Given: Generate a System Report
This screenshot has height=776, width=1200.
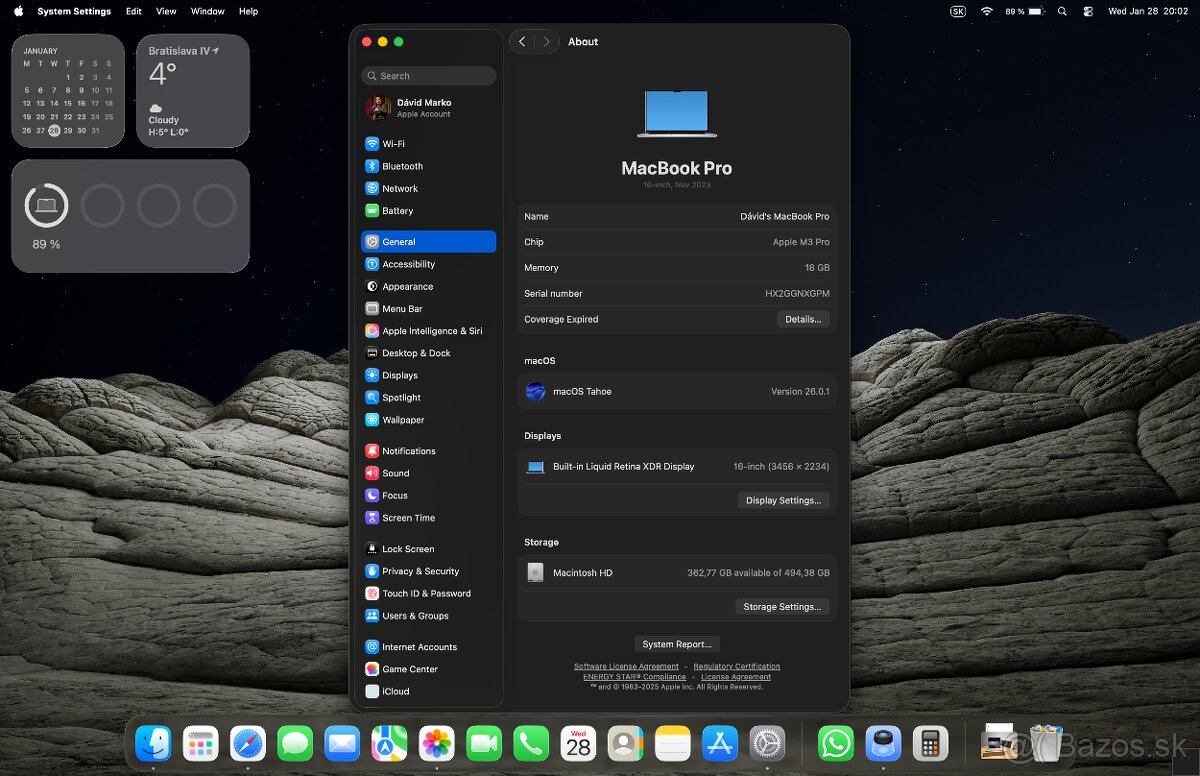Looking at the screenshot, I should point(677,643).
